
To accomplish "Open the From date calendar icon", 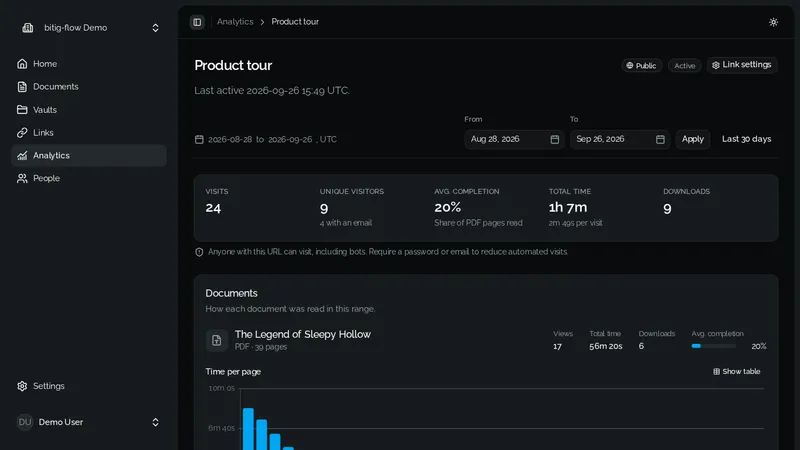I will [555, 139].
